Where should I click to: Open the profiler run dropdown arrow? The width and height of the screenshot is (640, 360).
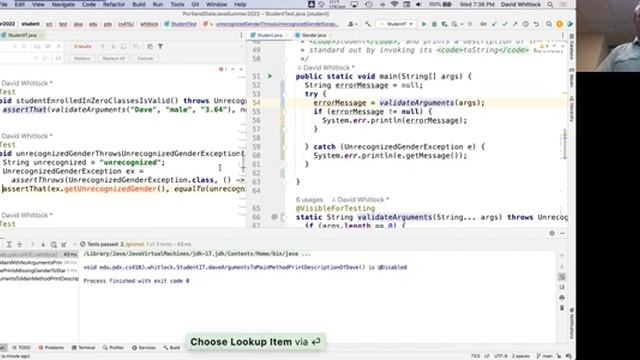(x=462, y=24)
